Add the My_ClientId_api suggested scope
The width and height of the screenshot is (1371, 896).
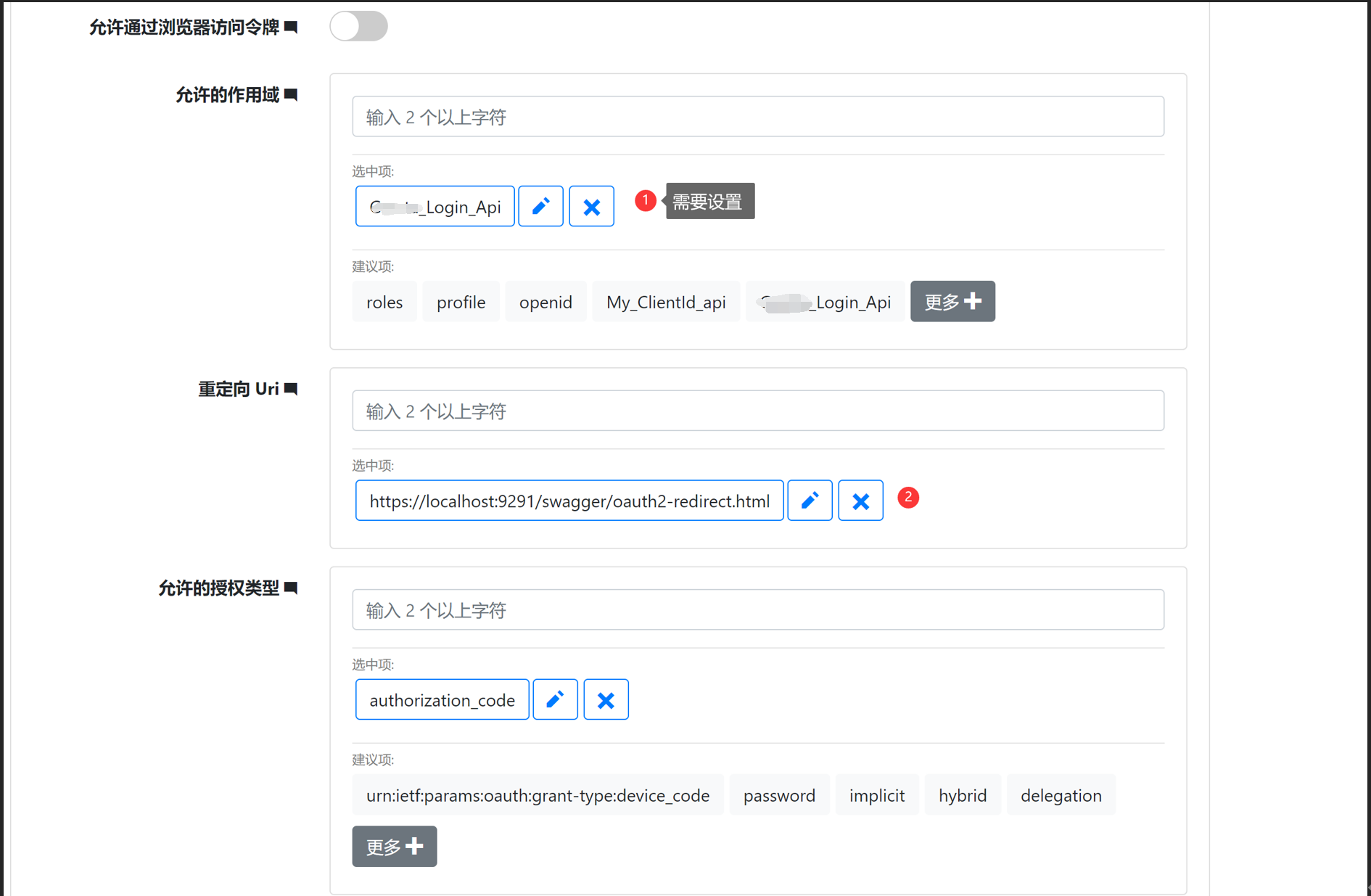665,302
